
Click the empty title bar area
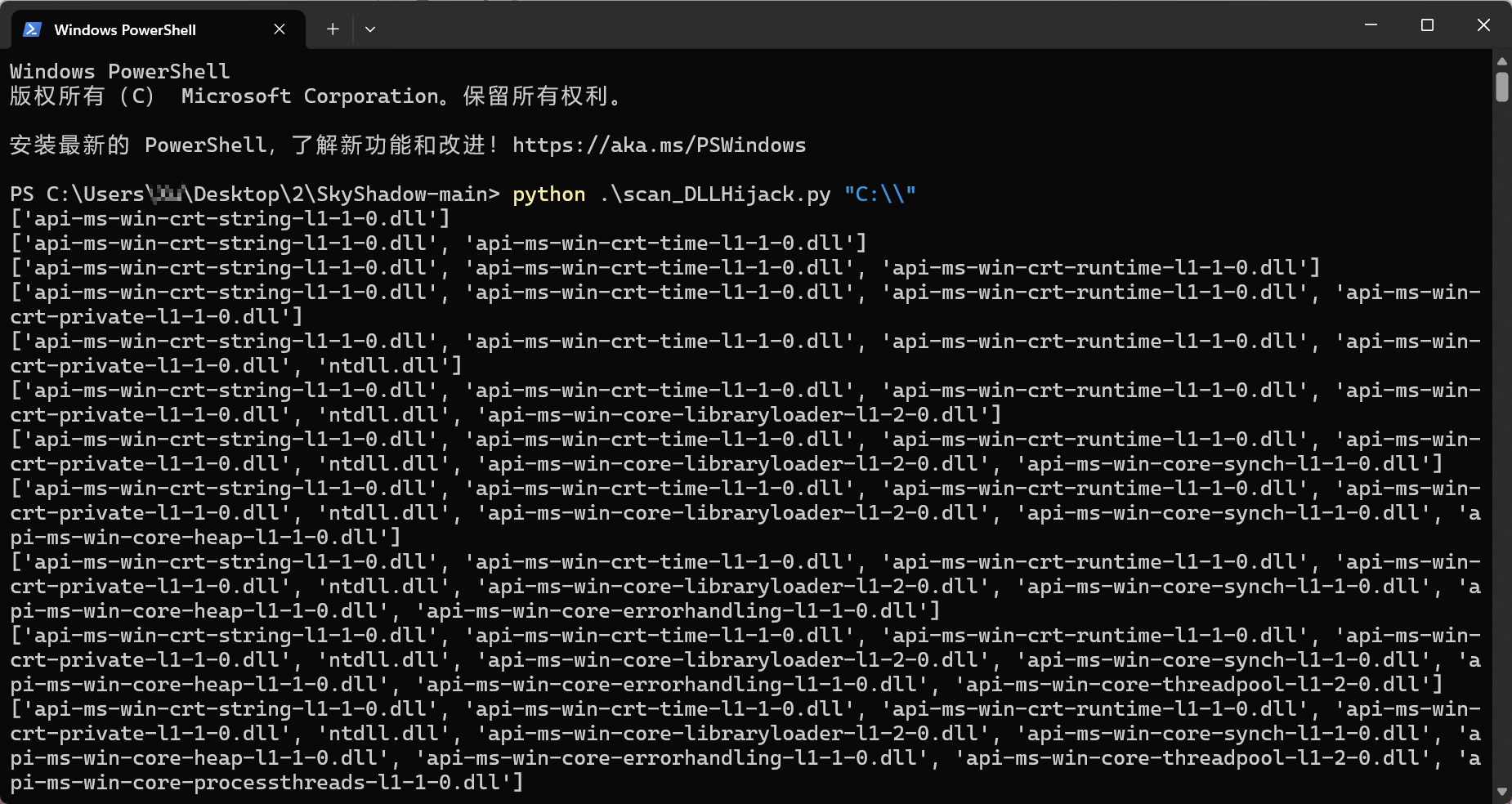coord(858,26)
